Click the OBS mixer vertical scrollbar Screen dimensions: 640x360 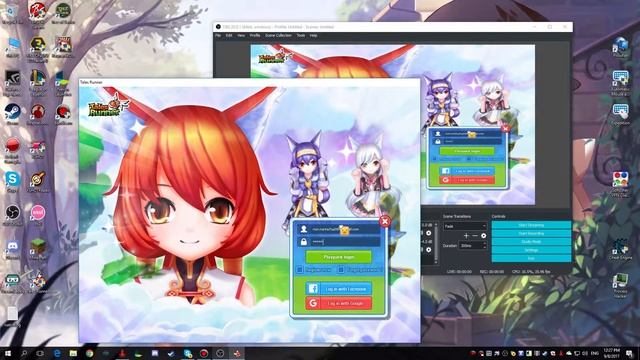click(x=436, y=242)
